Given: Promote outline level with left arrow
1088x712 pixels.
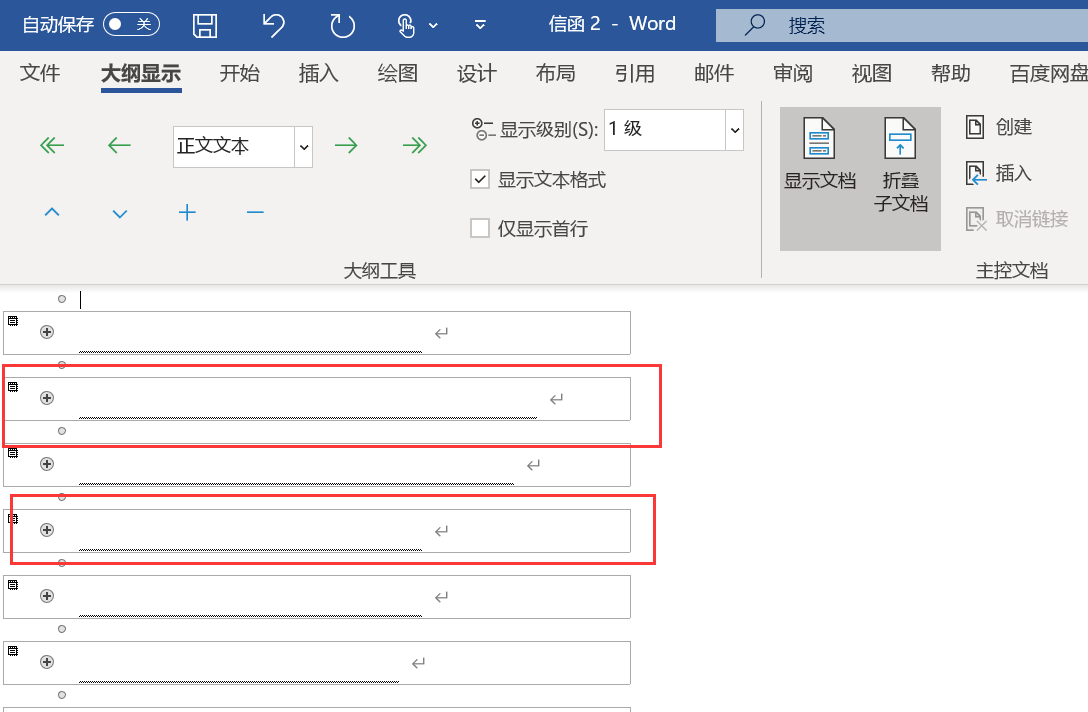Looking at the screenshot, I should (x=119, y=145).
